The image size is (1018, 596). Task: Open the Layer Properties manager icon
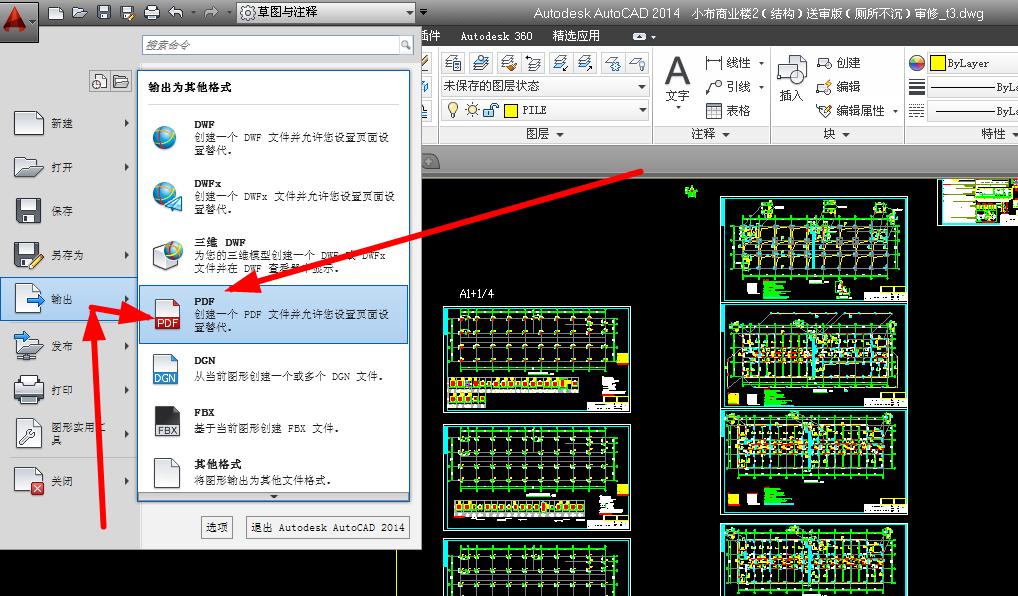pyautogui.click(x=453, y=62)
